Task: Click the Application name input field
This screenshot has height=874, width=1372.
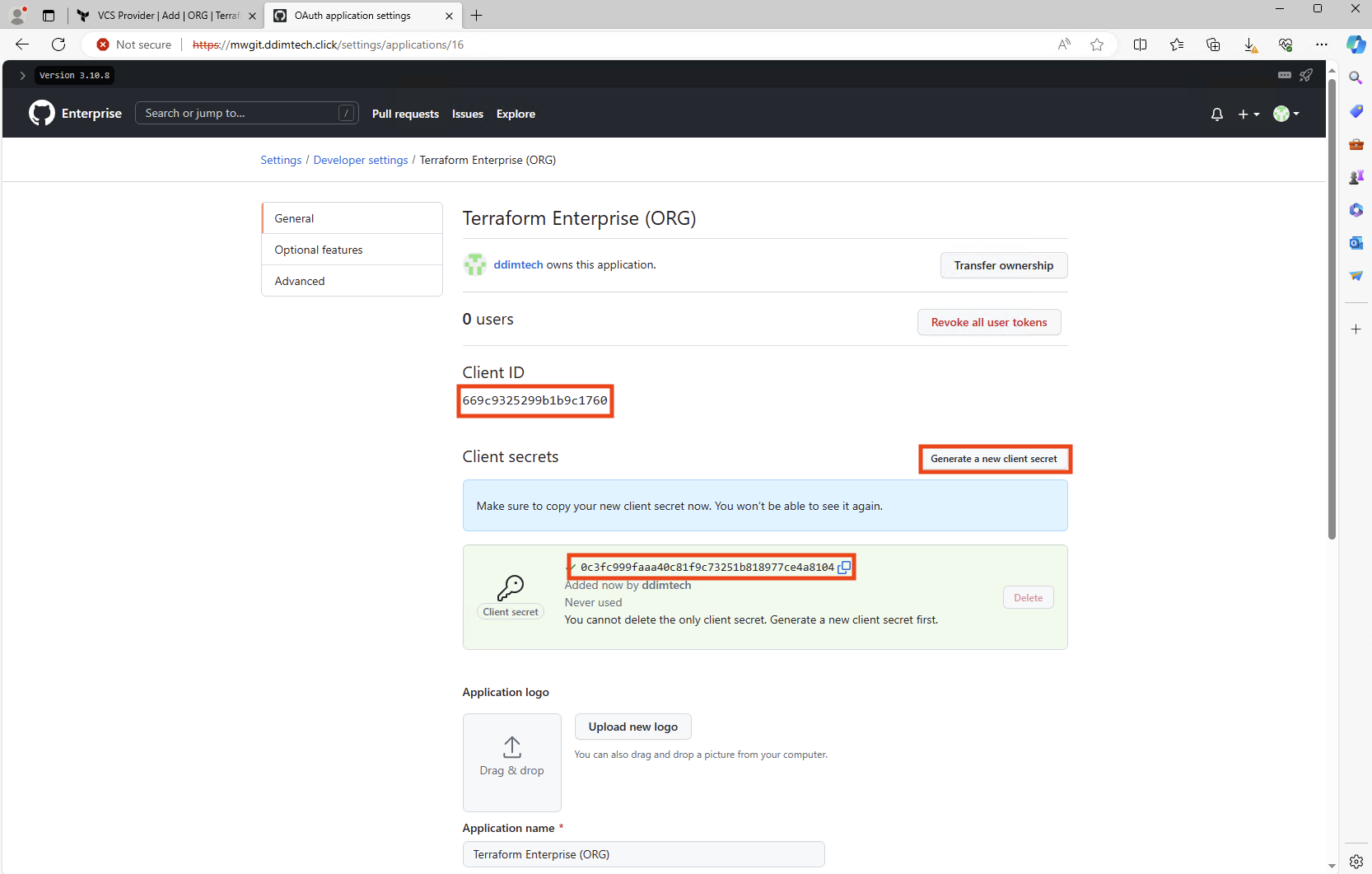Action: coord(643,854)
